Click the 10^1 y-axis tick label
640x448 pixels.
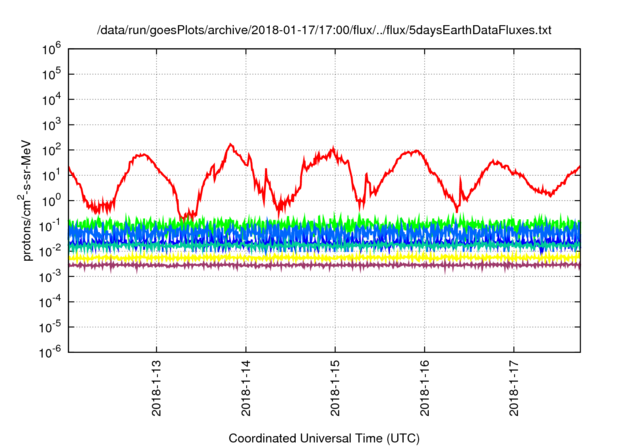tap(51, 176)
